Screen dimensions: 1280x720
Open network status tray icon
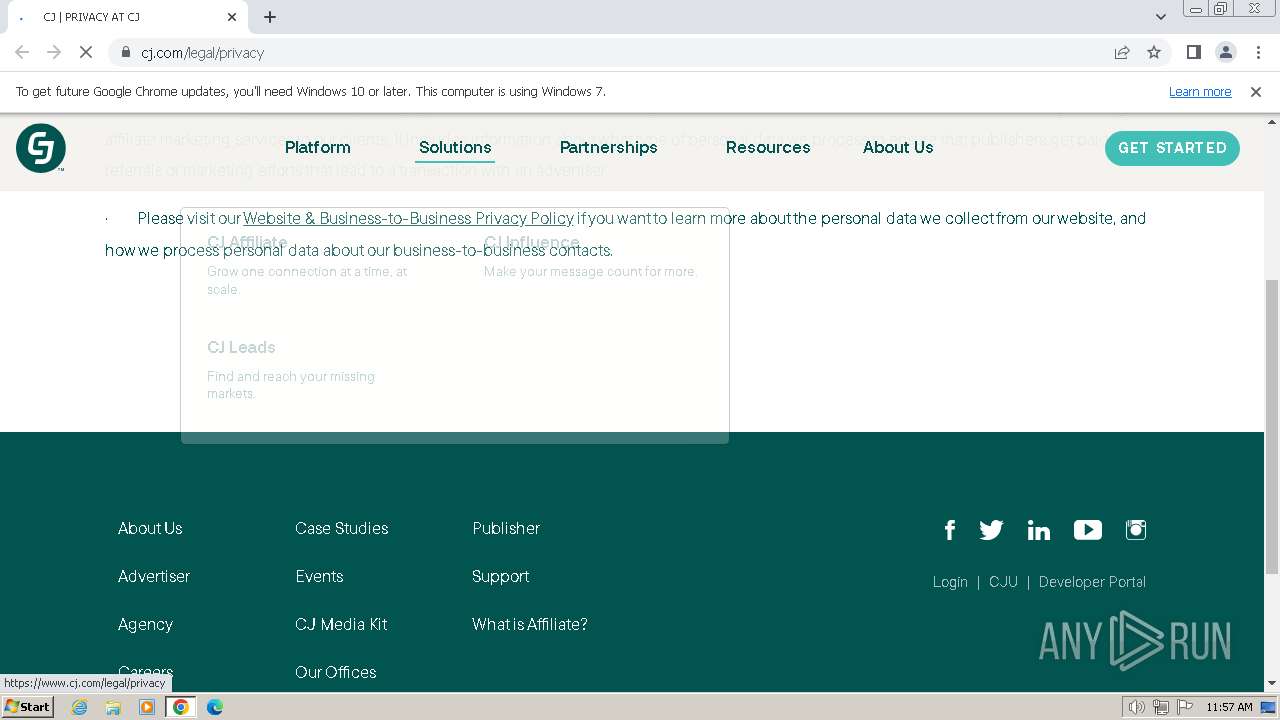coord(1161,707)
